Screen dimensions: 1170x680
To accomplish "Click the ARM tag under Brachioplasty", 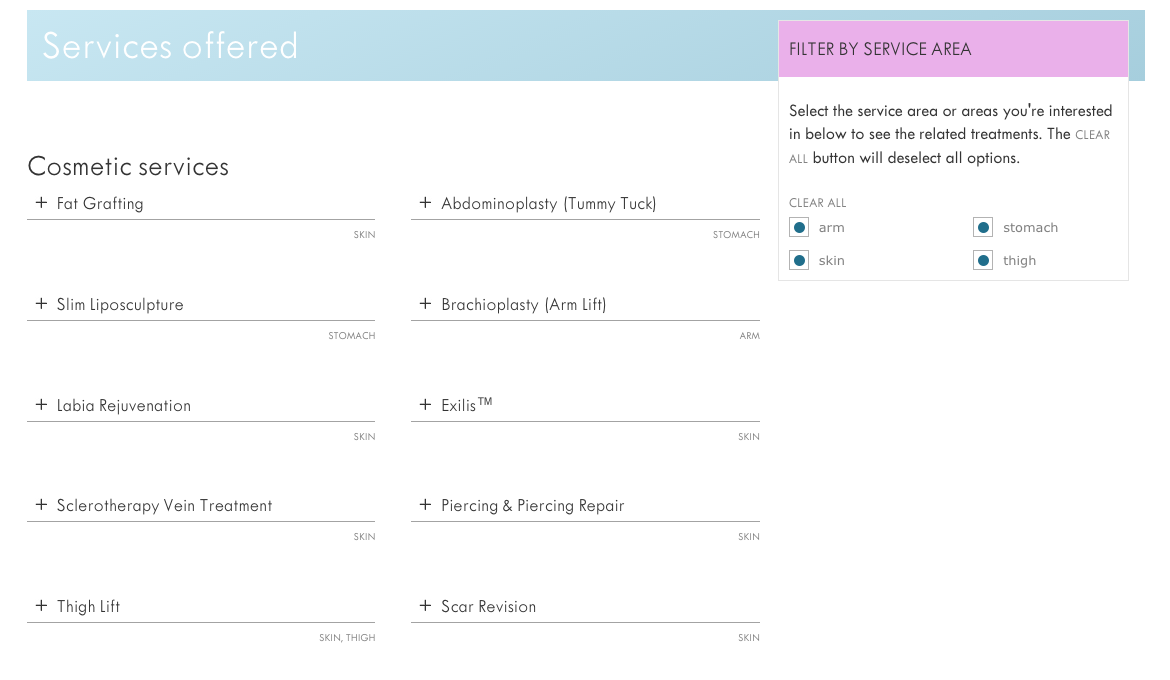I will point(750,336).
